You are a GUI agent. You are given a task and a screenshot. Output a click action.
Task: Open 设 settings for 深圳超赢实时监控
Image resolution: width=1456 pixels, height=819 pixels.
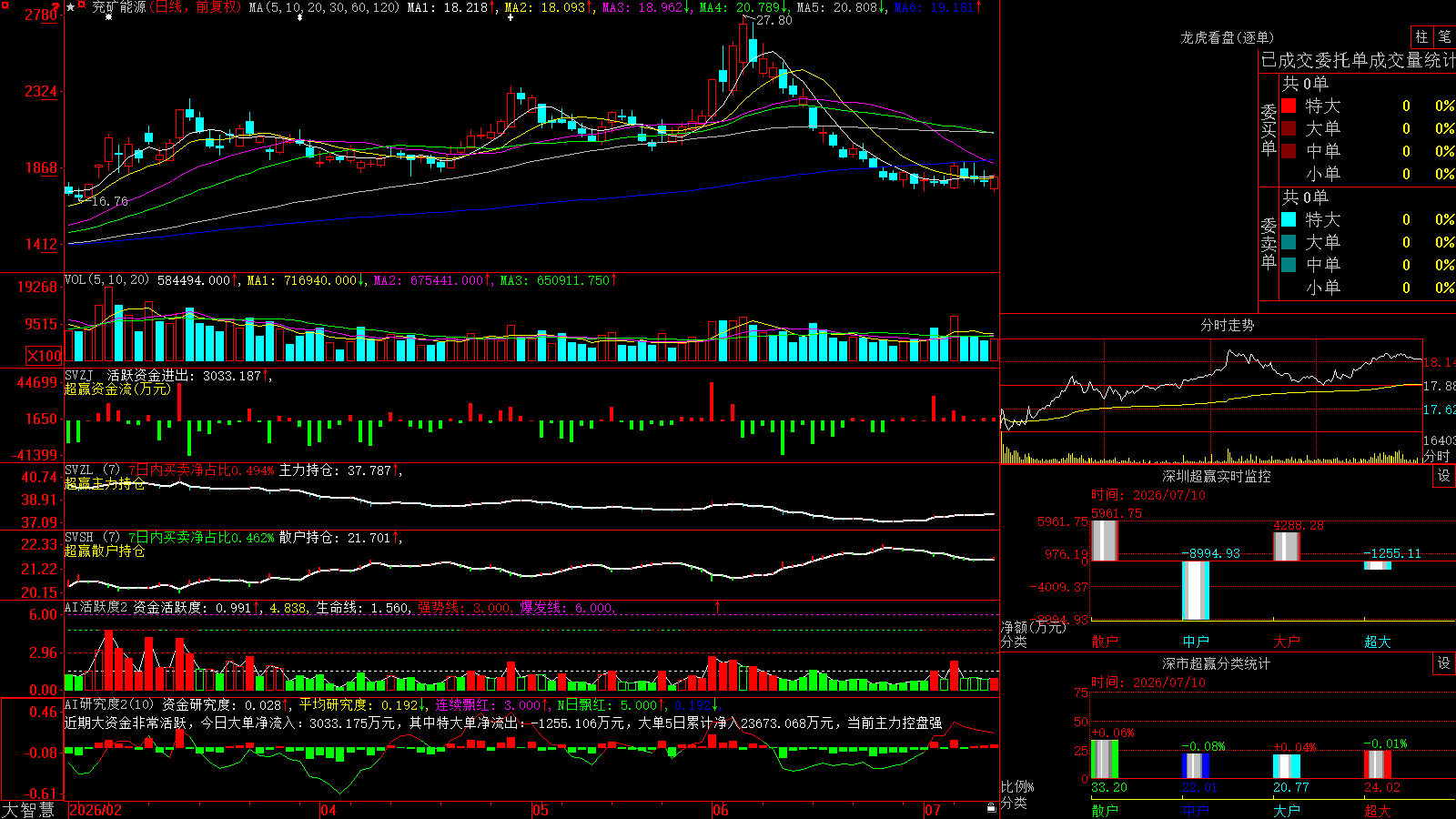point(1444,476)
